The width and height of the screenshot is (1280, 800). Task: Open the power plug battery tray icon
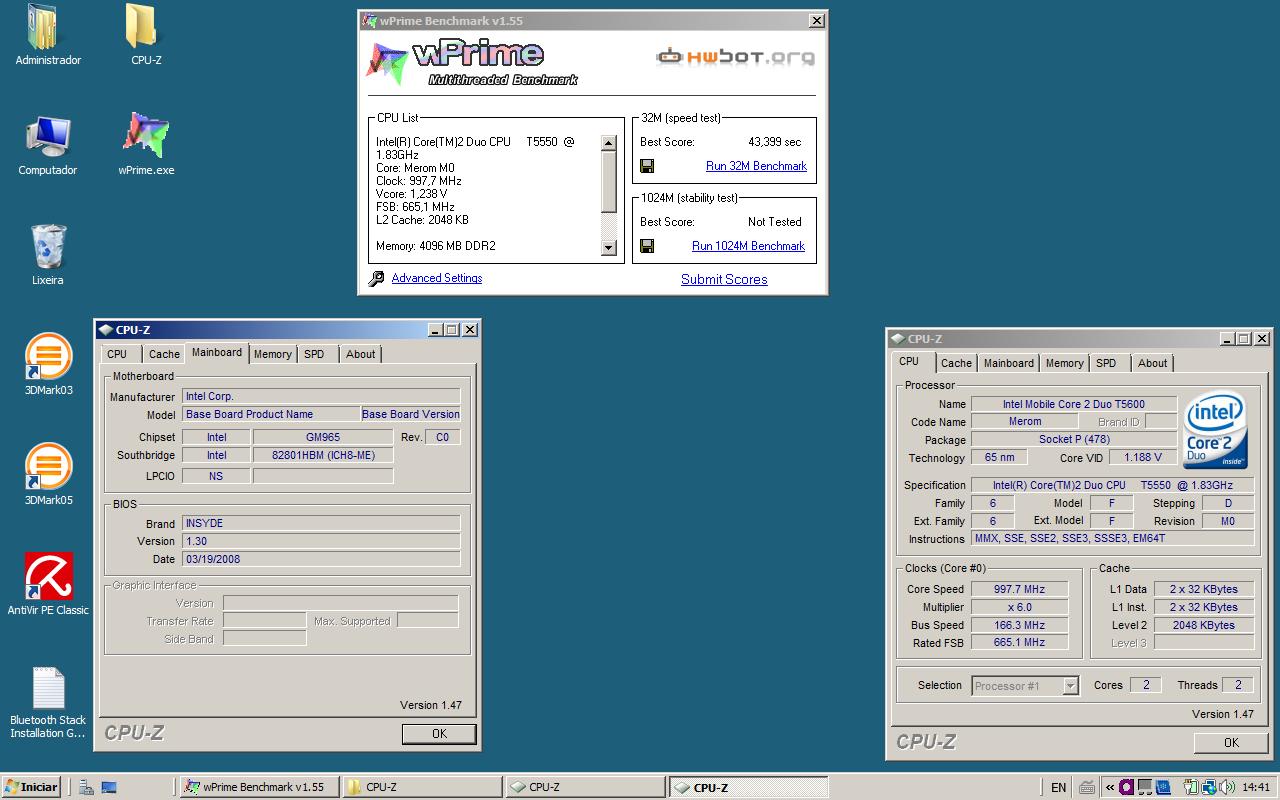point(1190,788)
